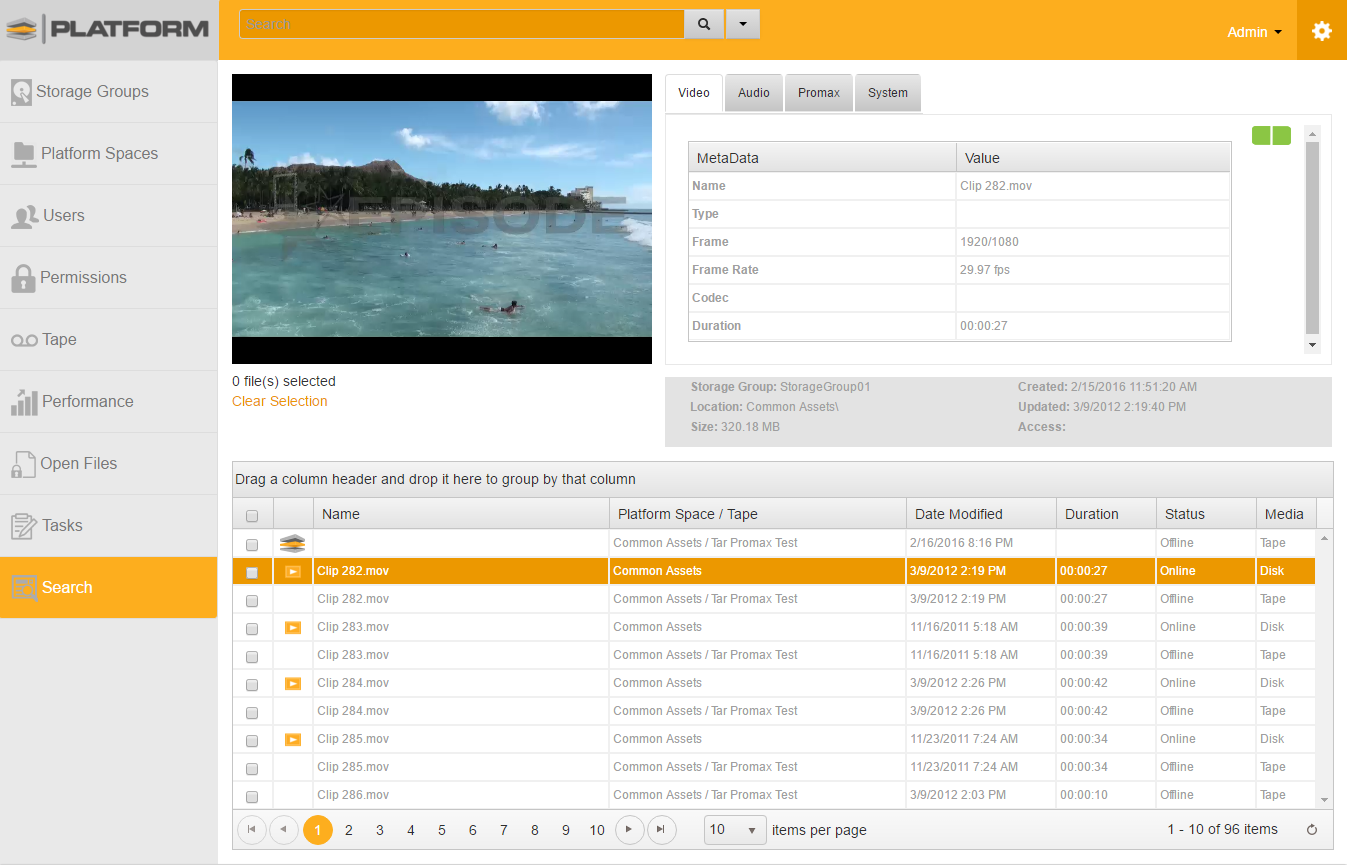The image size is (1347, 865).
Task: Click the play icon for Clip 285.mov
Action: tap(293, 740)
